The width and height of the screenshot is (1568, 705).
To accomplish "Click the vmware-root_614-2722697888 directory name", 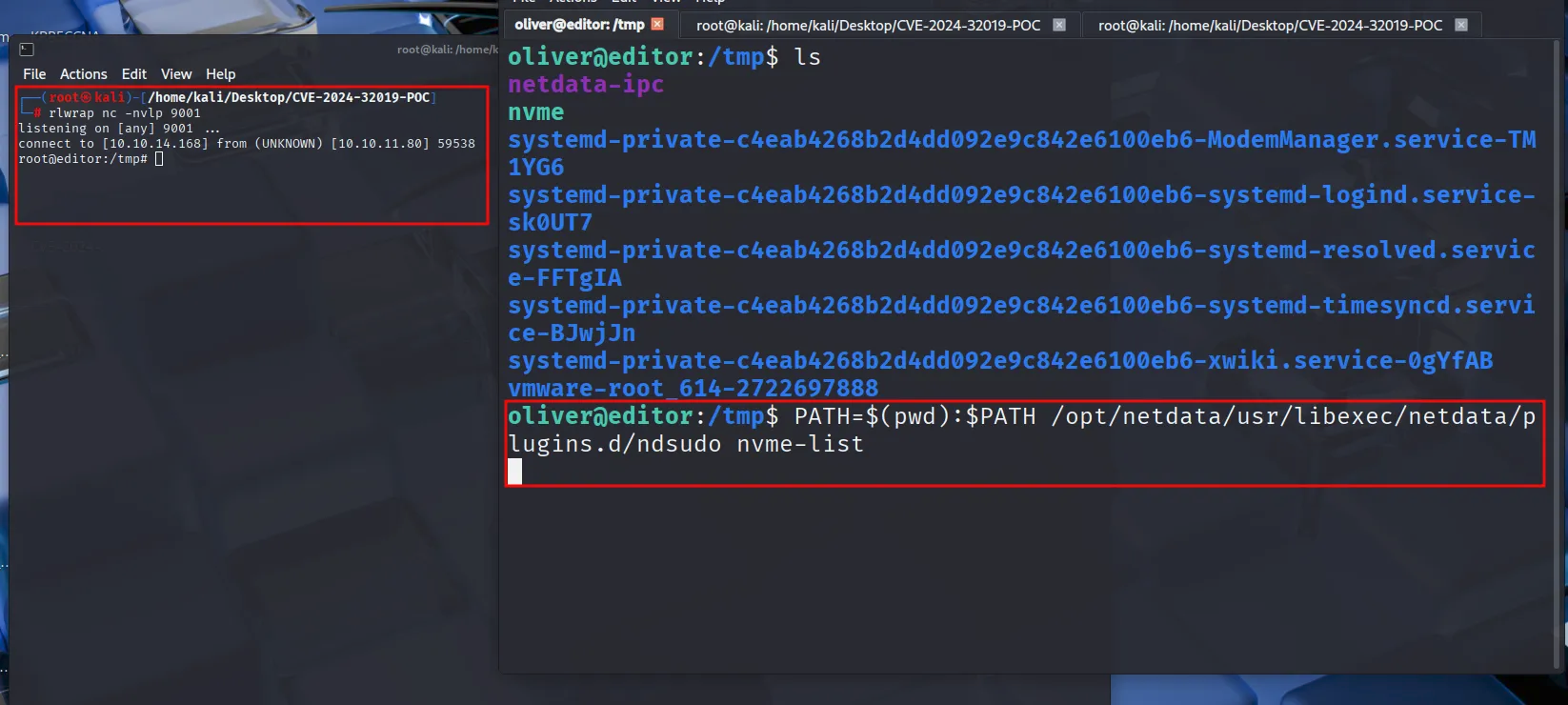I will point(693,388).
